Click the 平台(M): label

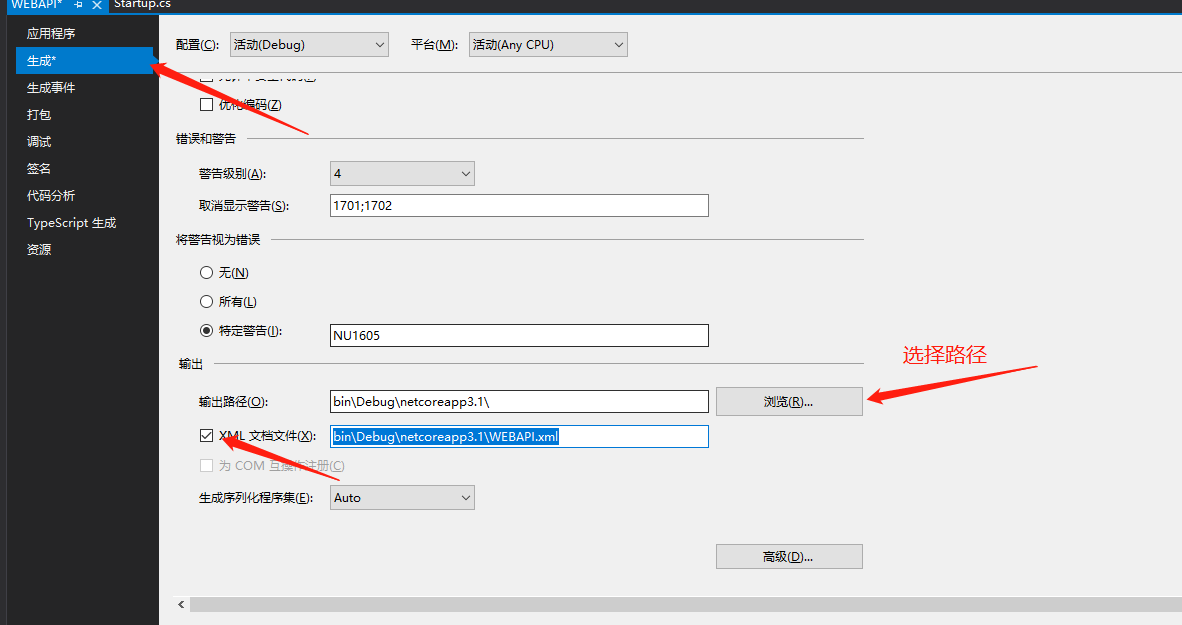click(434, 44)
